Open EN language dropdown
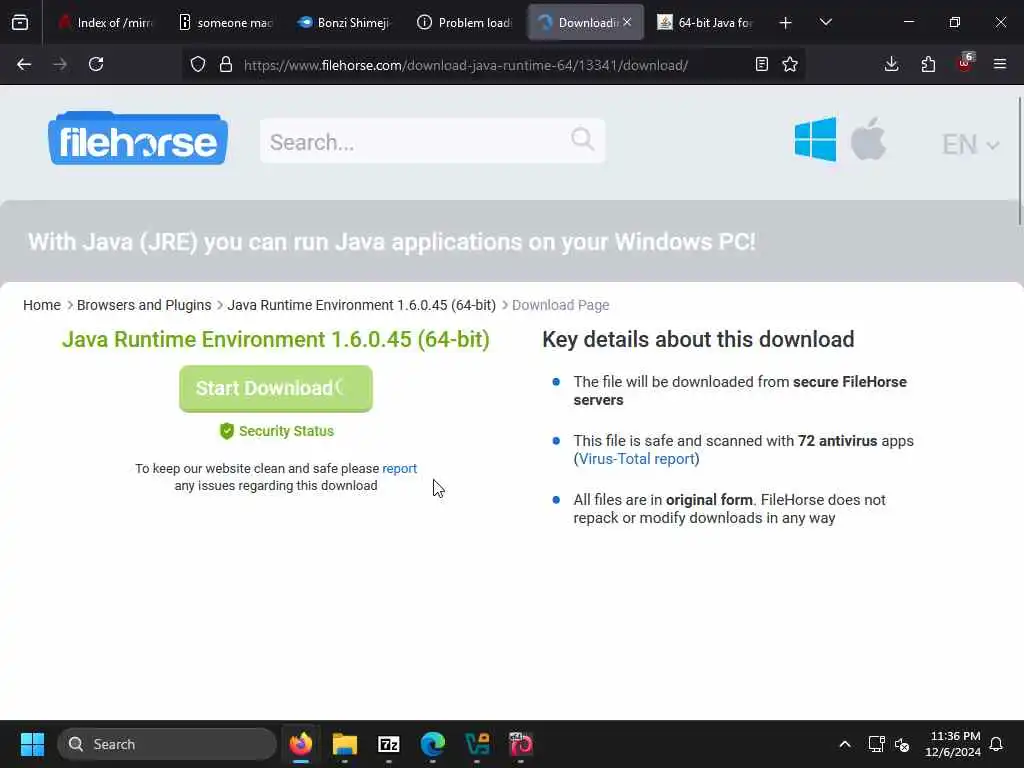This screenshot has width=1024, height=768. (x=970, y=144)
